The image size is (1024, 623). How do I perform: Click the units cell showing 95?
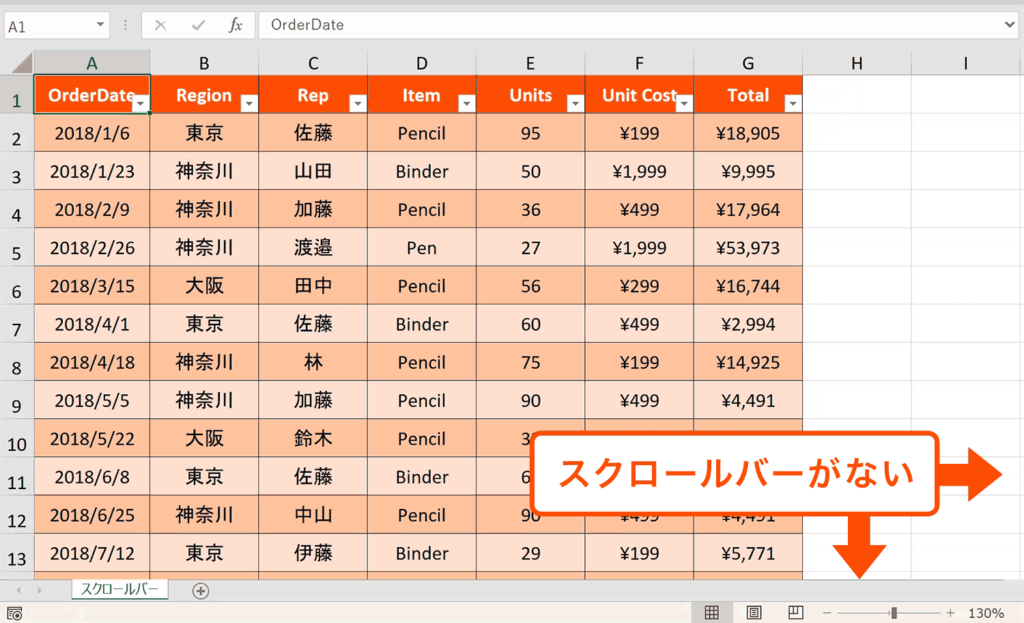530,133
